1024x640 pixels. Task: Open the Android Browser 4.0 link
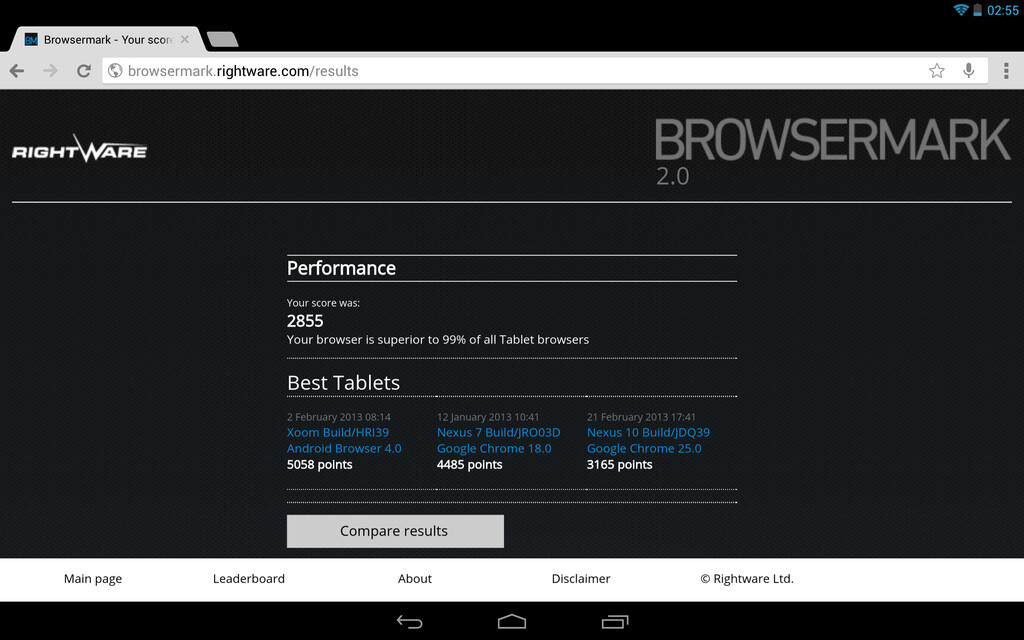(x=344, y=449)
